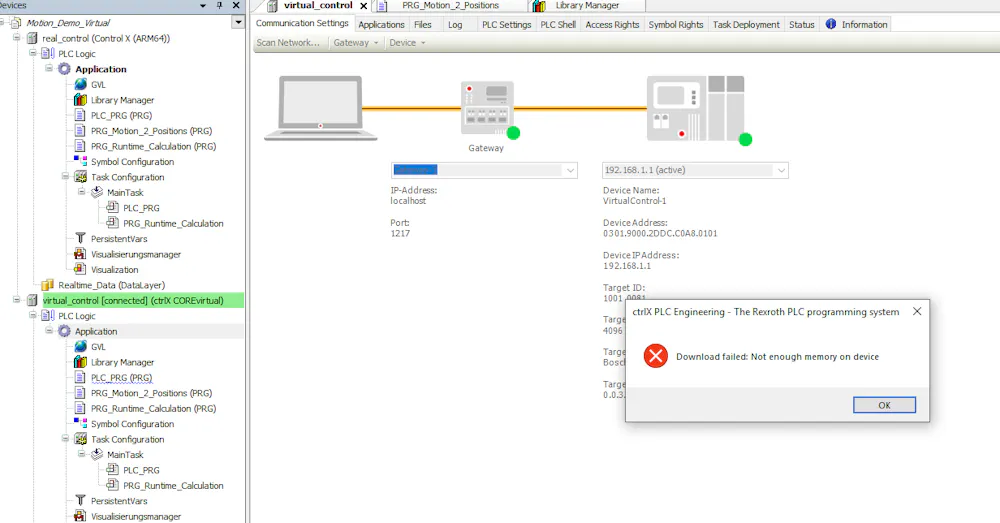
Task: Switch to Symbol Rights tab
Action: (x=675, y=24)
